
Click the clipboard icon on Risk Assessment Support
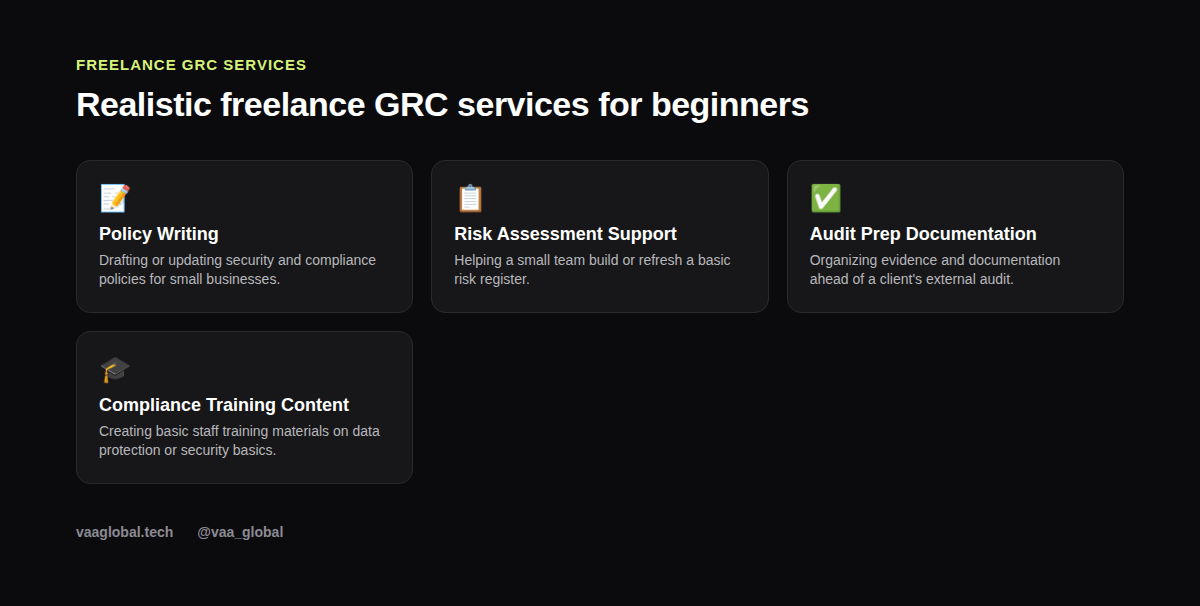tap(470, 198)
